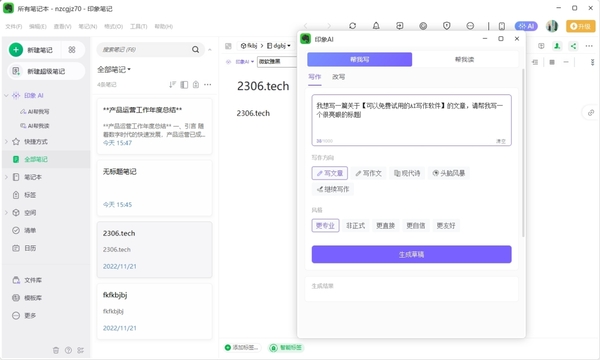Viewport: 600px width, 360px height.
Task: Open 格式(O) menu
Action: pyautogui.click(x=113, y=26)
